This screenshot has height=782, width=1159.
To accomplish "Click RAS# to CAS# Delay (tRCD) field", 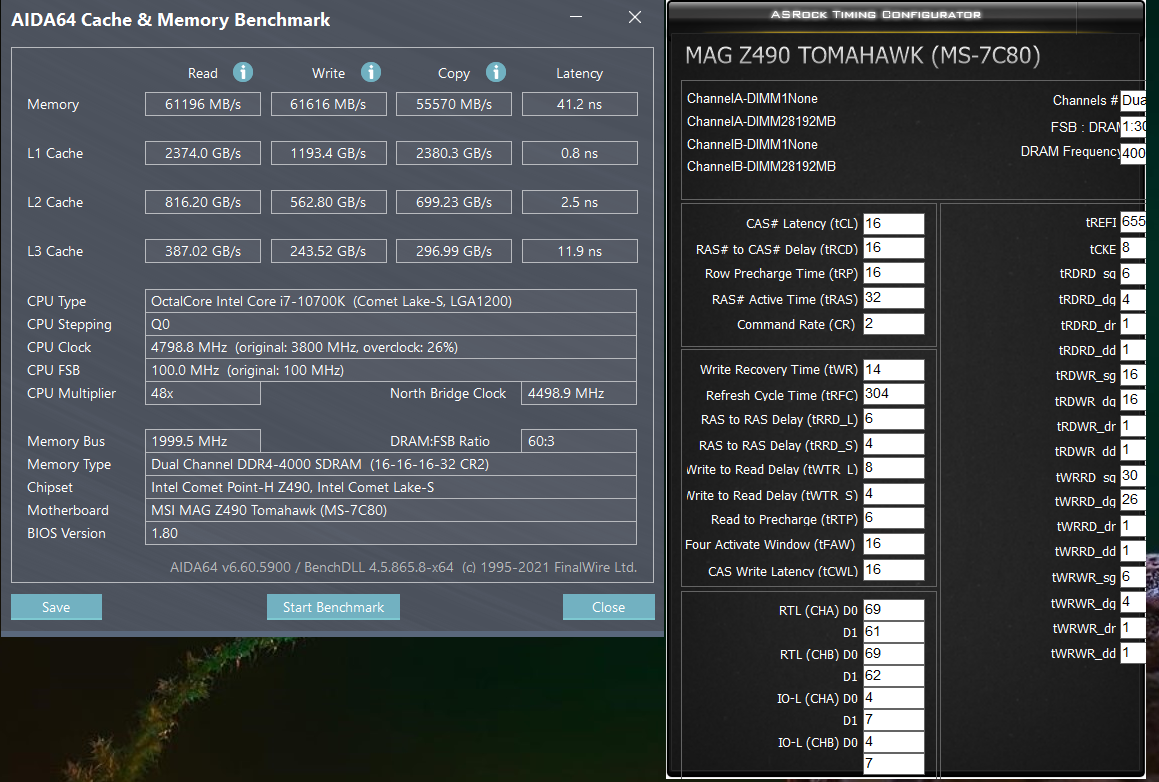I will click(x=894, y=248).
